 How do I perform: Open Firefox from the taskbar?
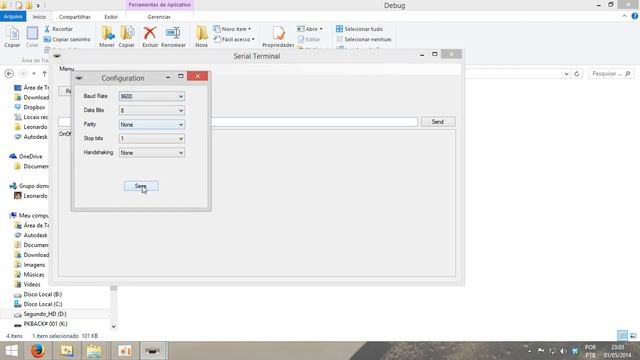point(38,351)
